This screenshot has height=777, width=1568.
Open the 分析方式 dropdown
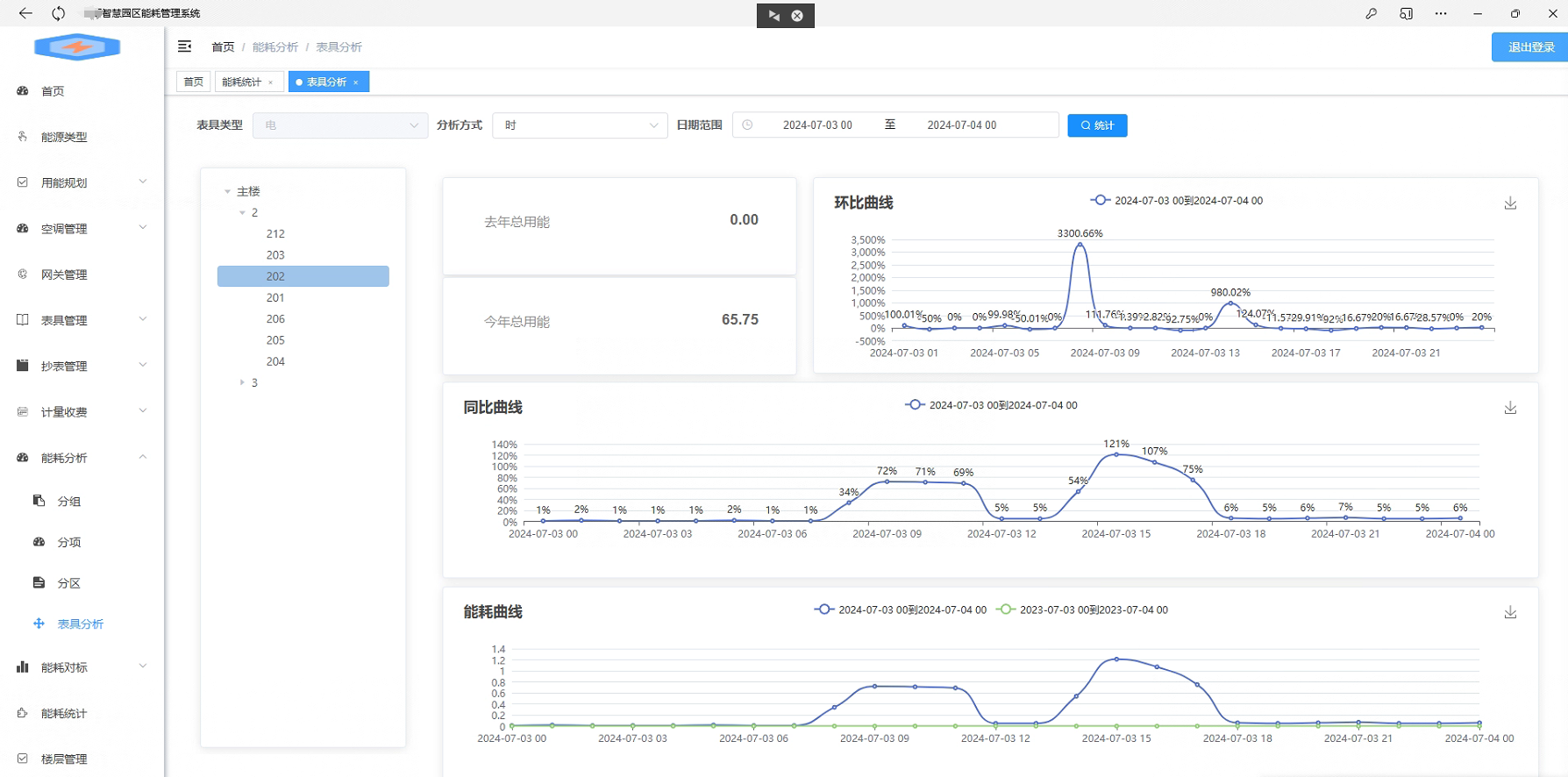(580, 125)
